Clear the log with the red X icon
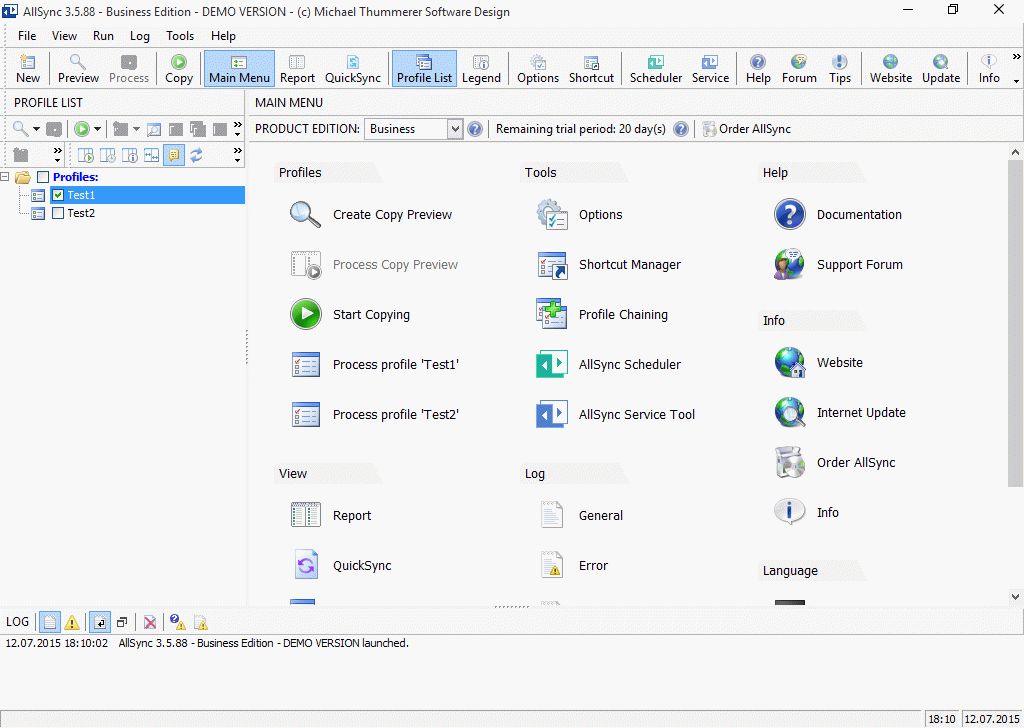Viewport: 1024px width, 728px height. tap(149, 622)
